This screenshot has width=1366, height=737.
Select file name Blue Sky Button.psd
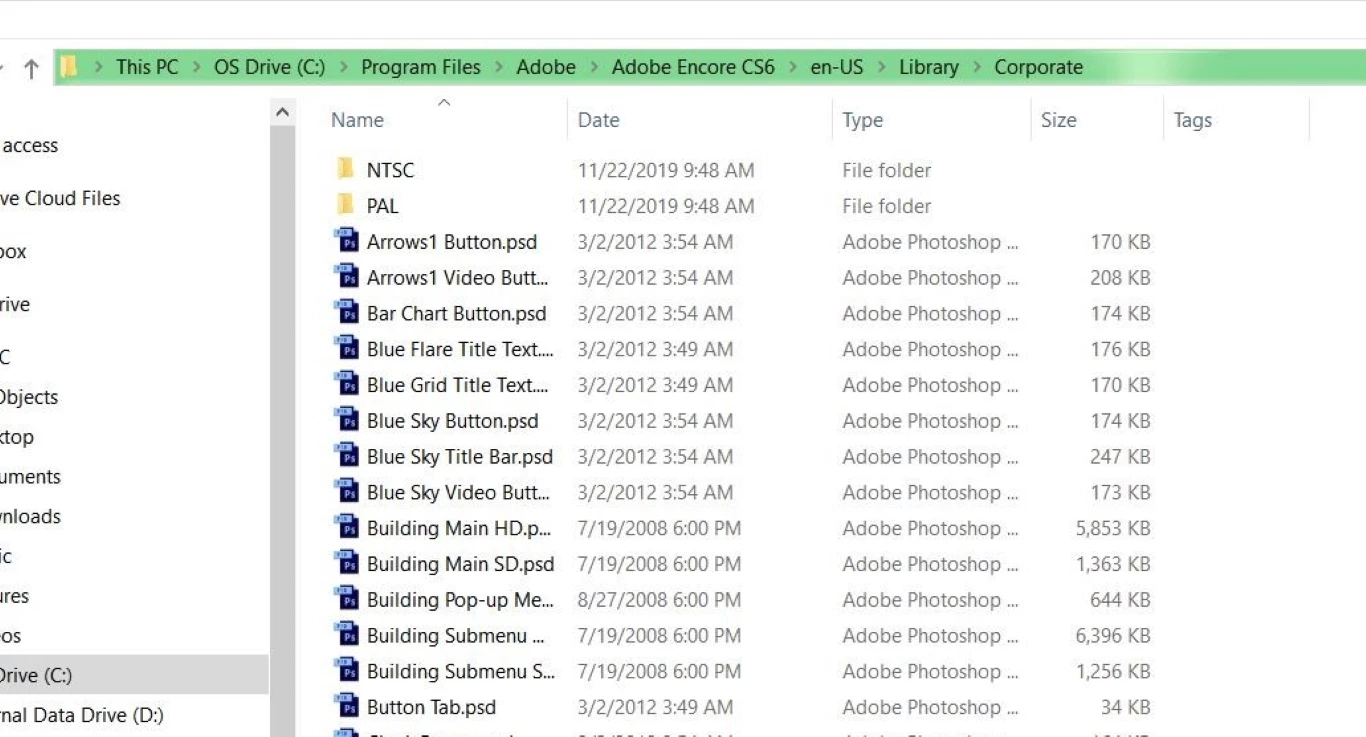click(x=453, y=421)
